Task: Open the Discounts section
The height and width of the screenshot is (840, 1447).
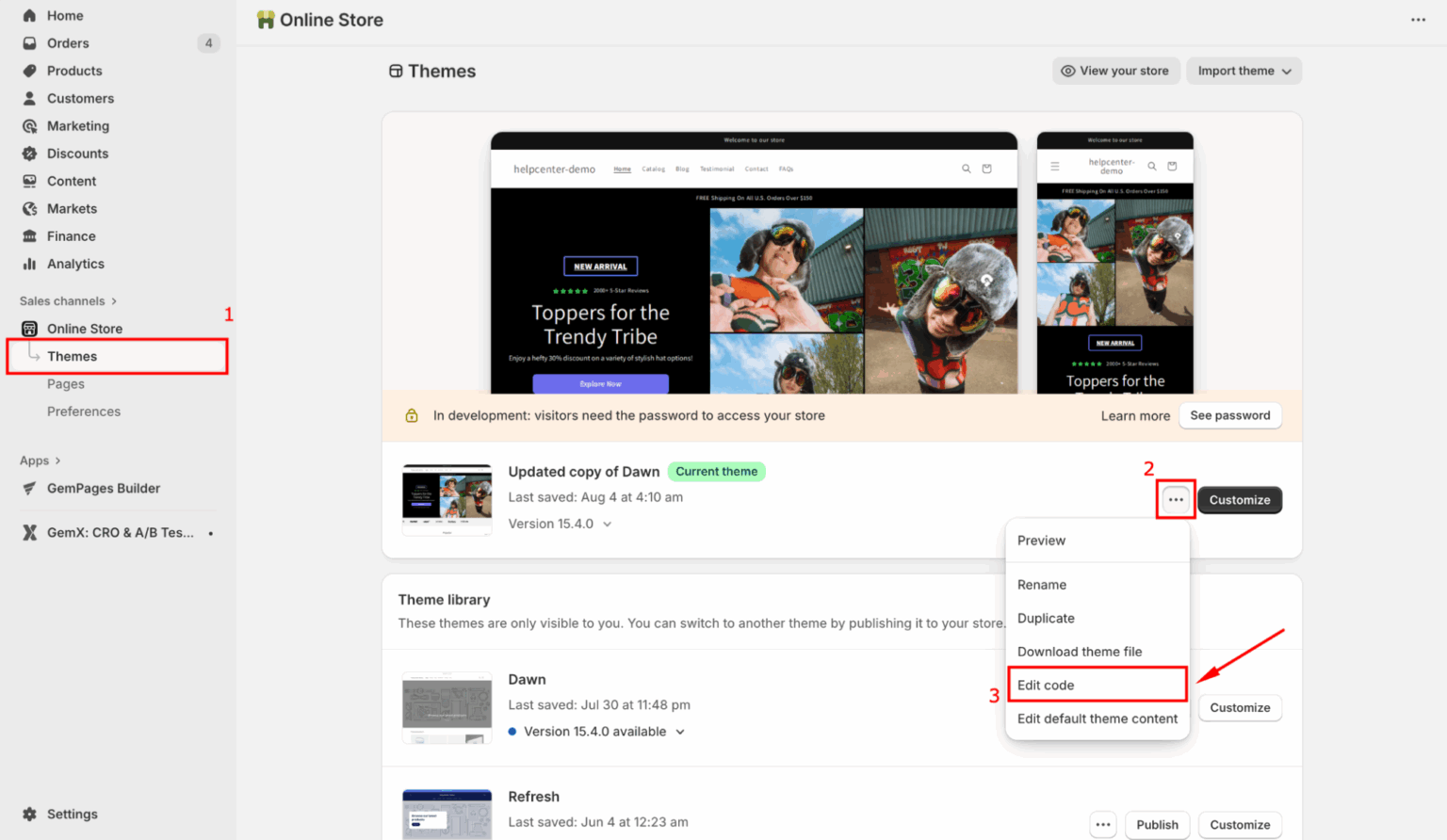Action: [x=77, y=153]
